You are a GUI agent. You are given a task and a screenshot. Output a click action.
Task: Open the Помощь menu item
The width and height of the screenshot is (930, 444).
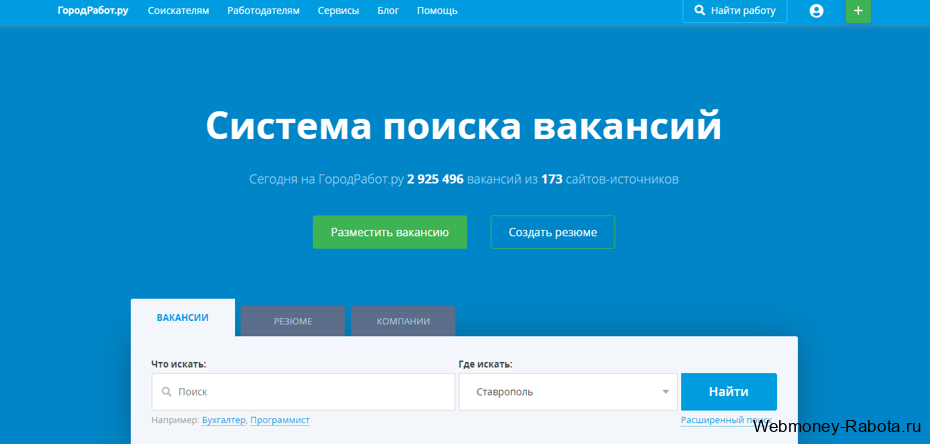[437, 11]
